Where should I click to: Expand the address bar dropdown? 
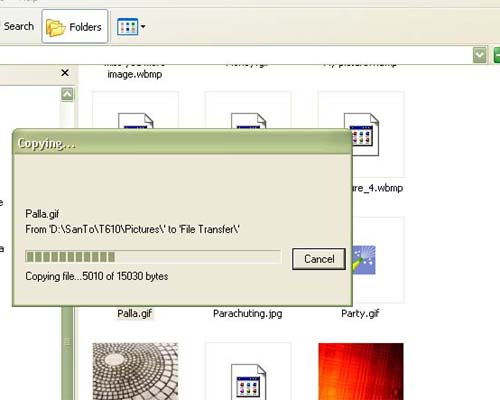pyautogui.click(x=479, y=55)
